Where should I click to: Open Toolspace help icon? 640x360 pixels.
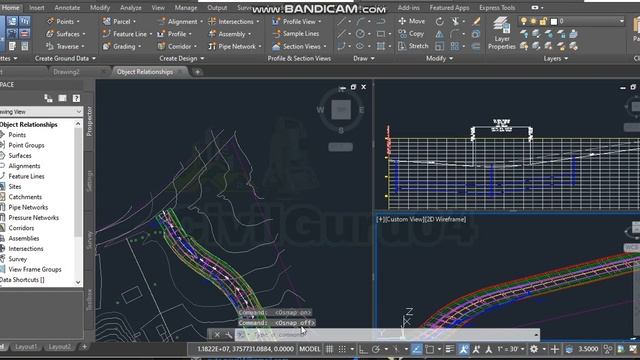(x=76, y=98)
